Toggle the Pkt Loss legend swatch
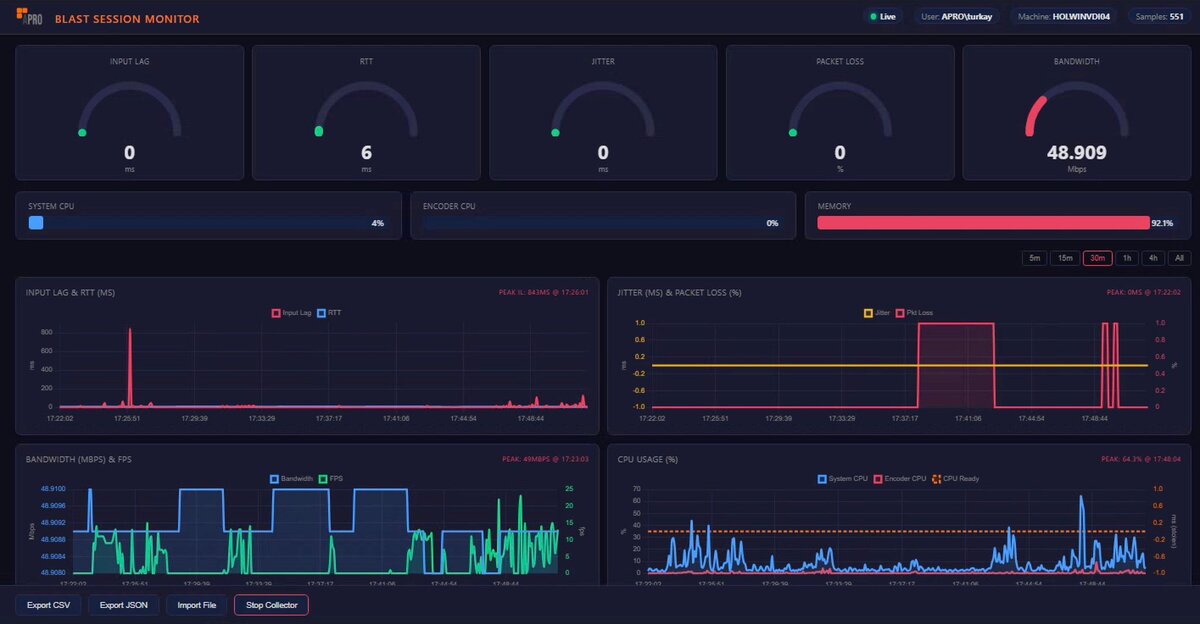The width and height of the screenshot is (1200, 624). (900, 313)
